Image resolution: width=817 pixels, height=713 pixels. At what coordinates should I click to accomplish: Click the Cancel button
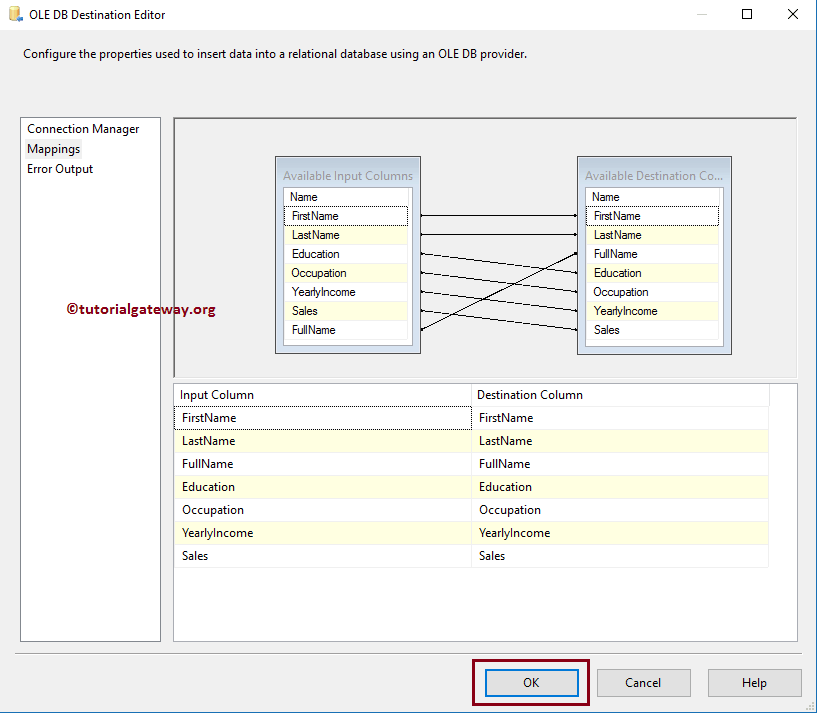(643, 682)
